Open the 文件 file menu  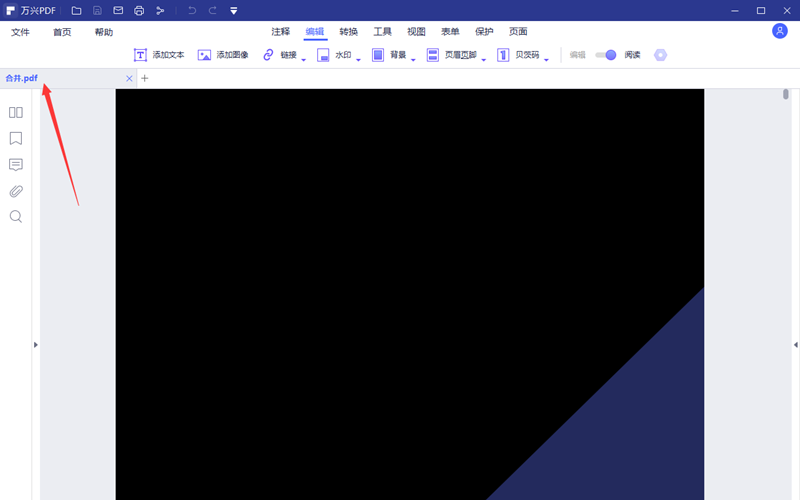[20, 32]
